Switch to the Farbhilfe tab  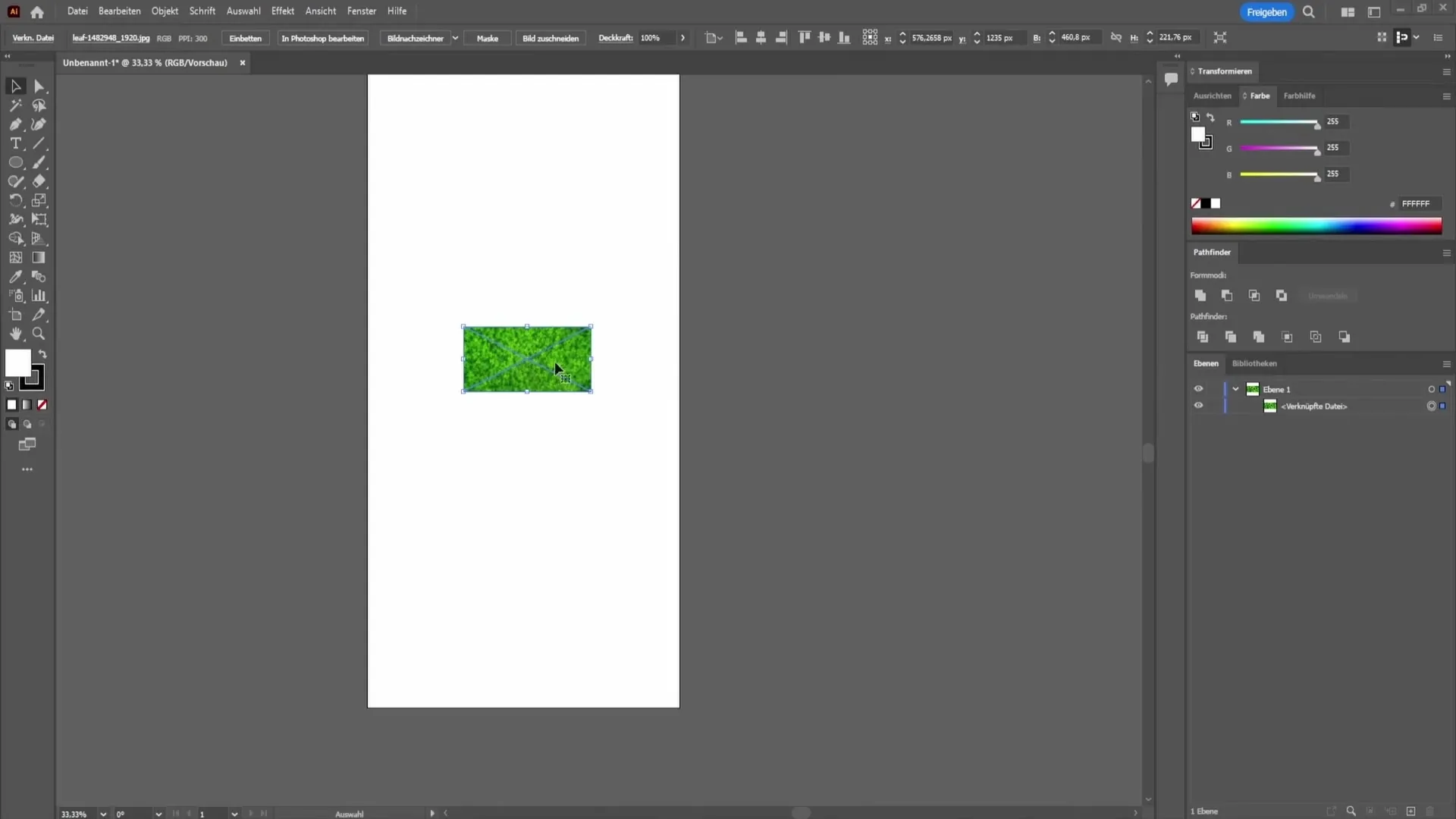click(x=1299, y=96)
